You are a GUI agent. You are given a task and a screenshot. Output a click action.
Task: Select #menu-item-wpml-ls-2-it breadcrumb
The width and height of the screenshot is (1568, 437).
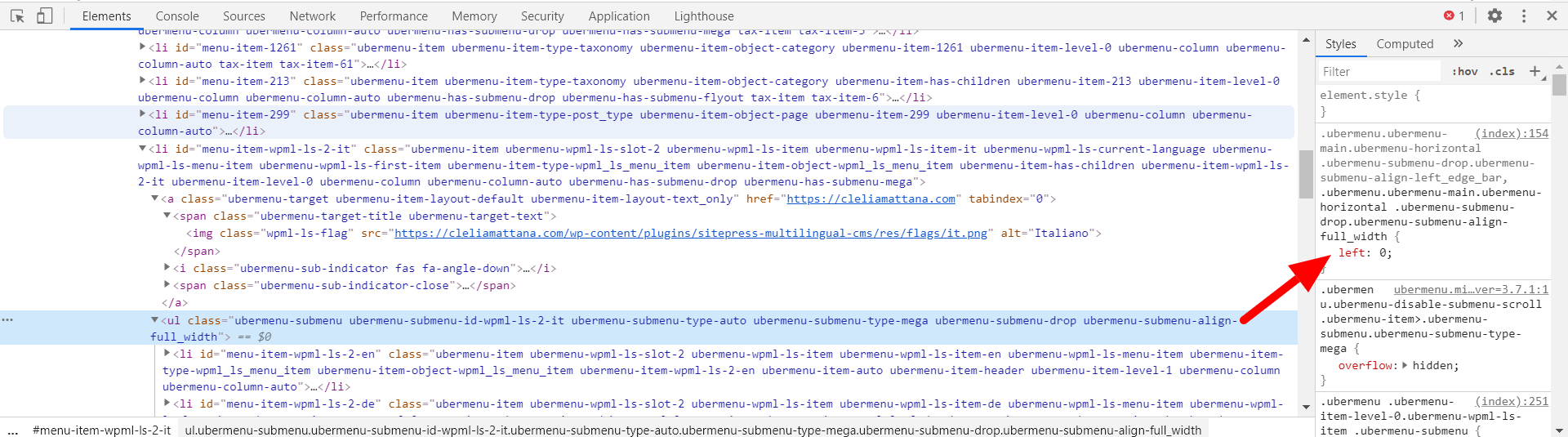[102, 430]
